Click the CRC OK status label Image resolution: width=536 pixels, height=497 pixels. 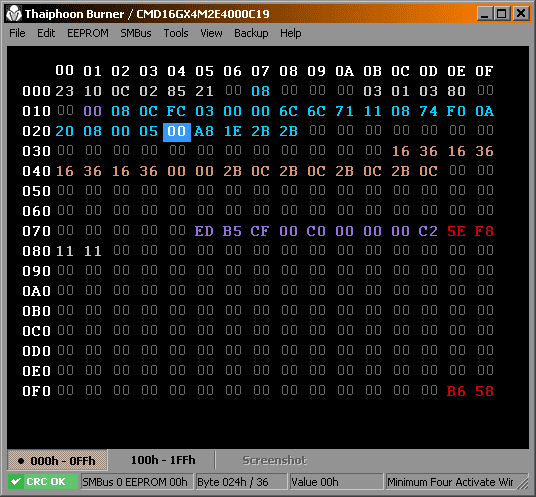[x=45, y=482]
